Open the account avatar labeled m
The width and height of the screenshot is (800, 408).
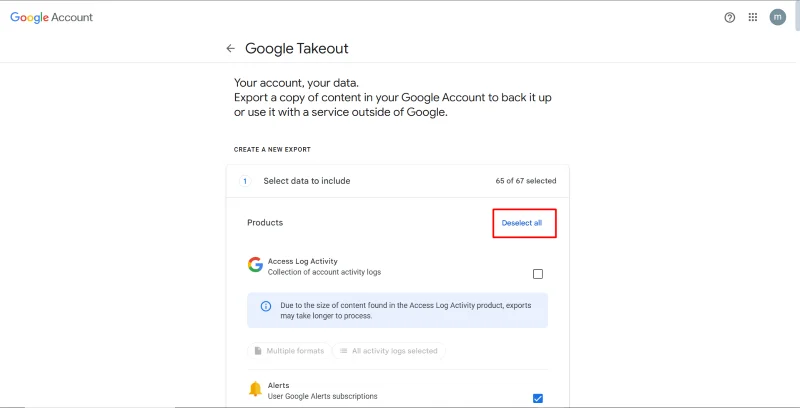(778, 17)
